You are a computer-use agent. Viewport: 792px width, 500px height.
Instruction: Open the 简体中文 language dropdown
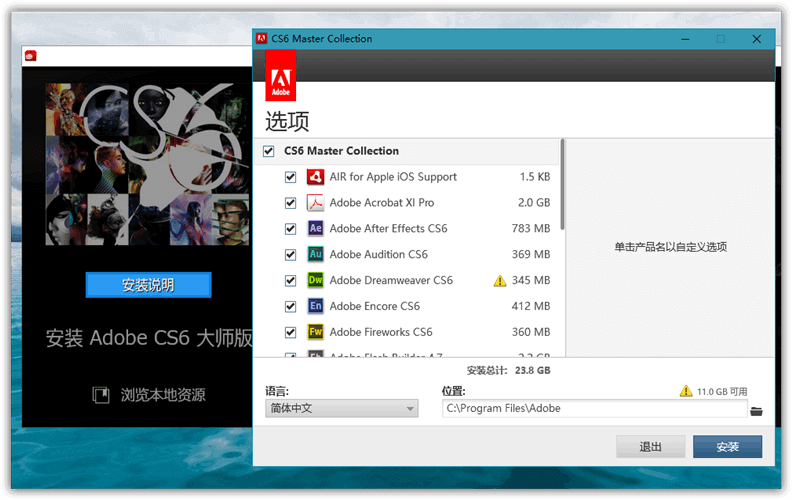tap(342, 408)
